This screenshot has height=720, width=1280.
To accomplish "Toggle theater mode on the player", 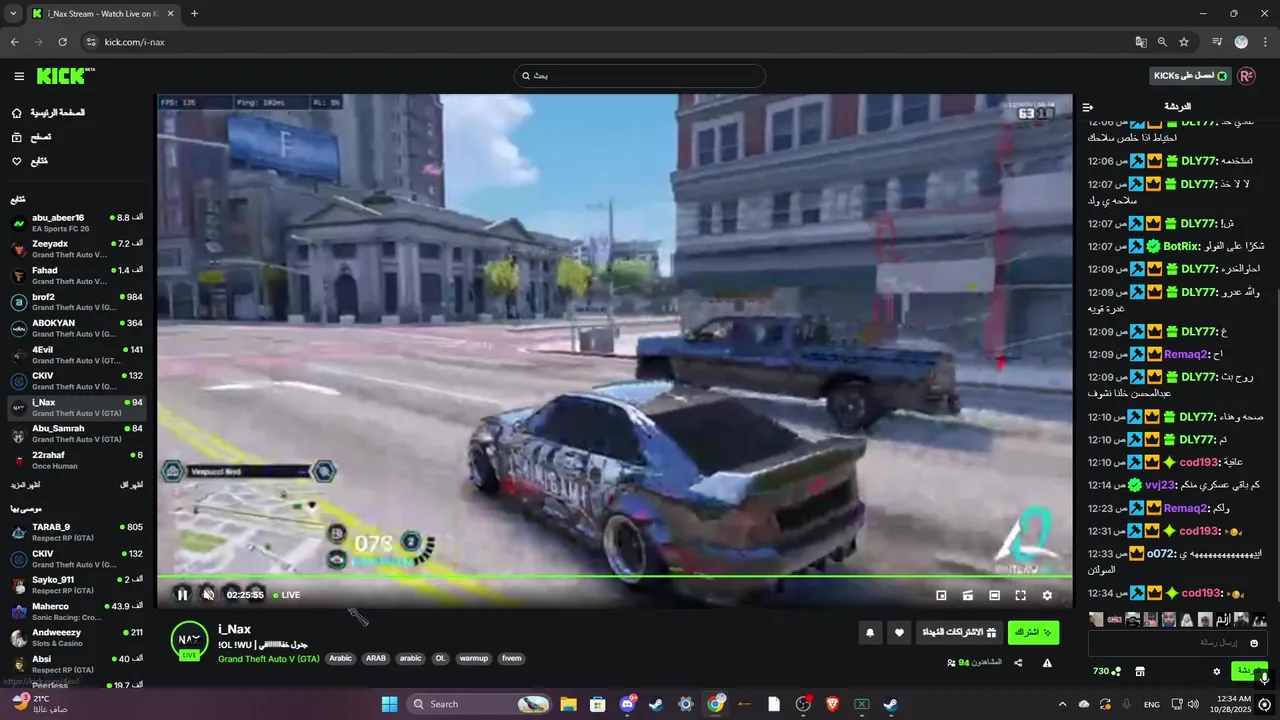I will (x=994, y=595).
